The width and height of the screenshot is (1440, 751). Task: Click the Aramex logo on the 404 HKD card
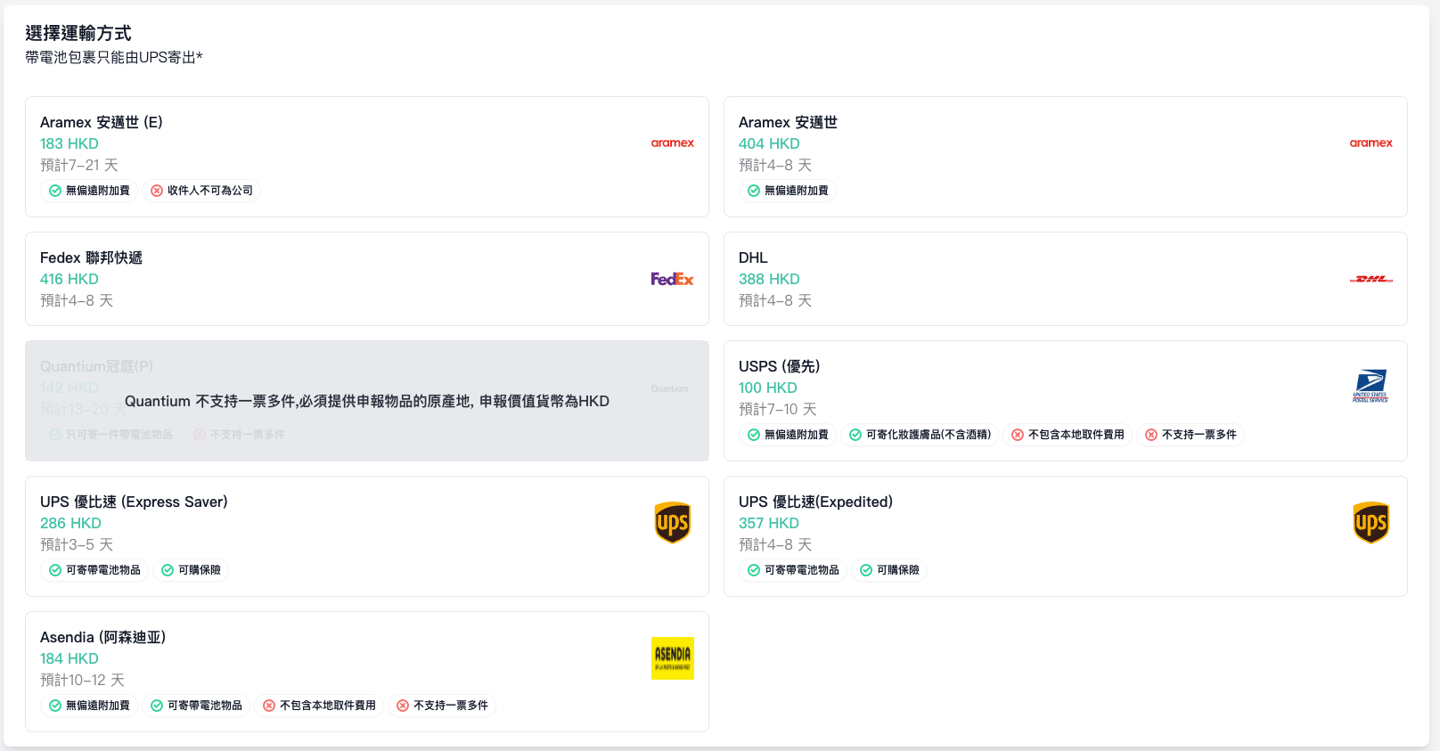tap(1370, 143)
